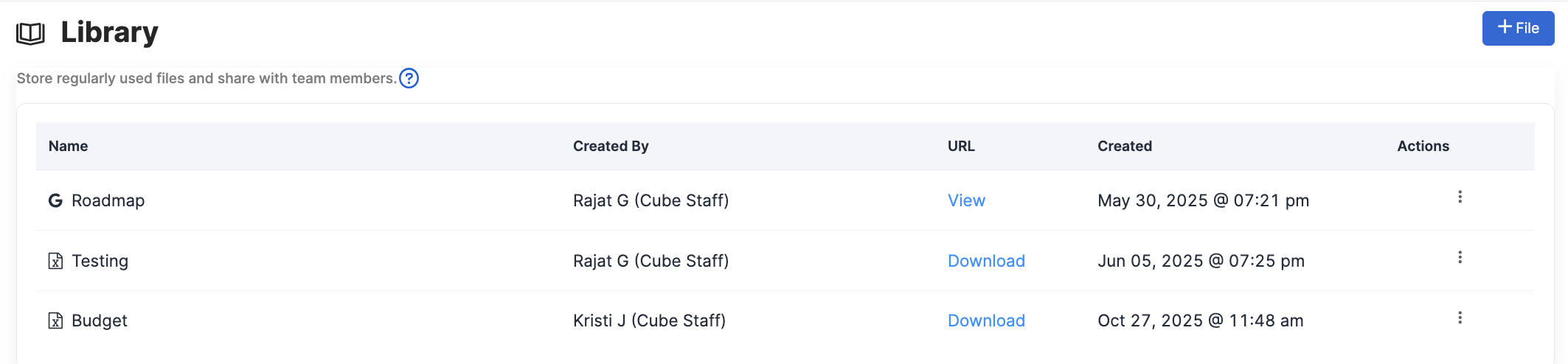Click the Name column header
The image size is (1568, 364).
pyautogui.click(x=68, y=146)
